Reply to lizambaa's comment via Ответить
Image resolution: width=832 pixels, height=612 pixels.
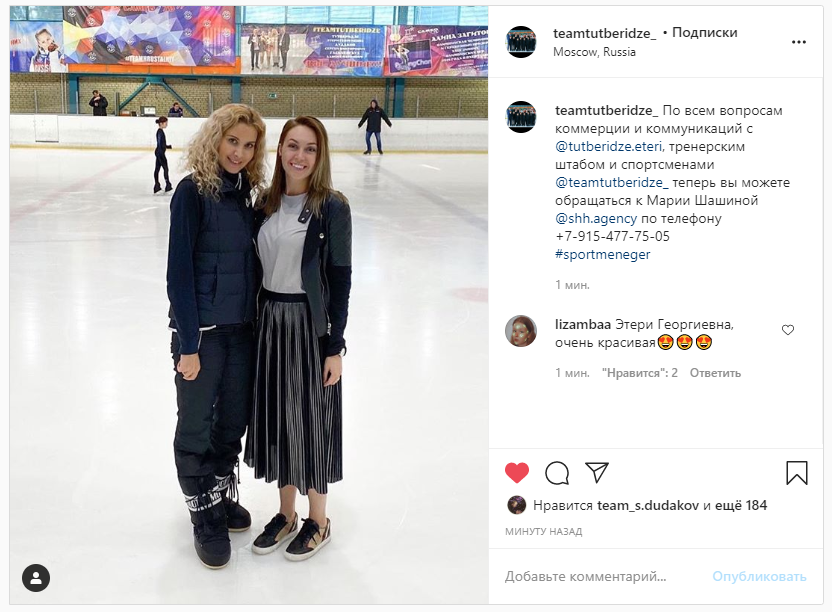click(715, 373)
